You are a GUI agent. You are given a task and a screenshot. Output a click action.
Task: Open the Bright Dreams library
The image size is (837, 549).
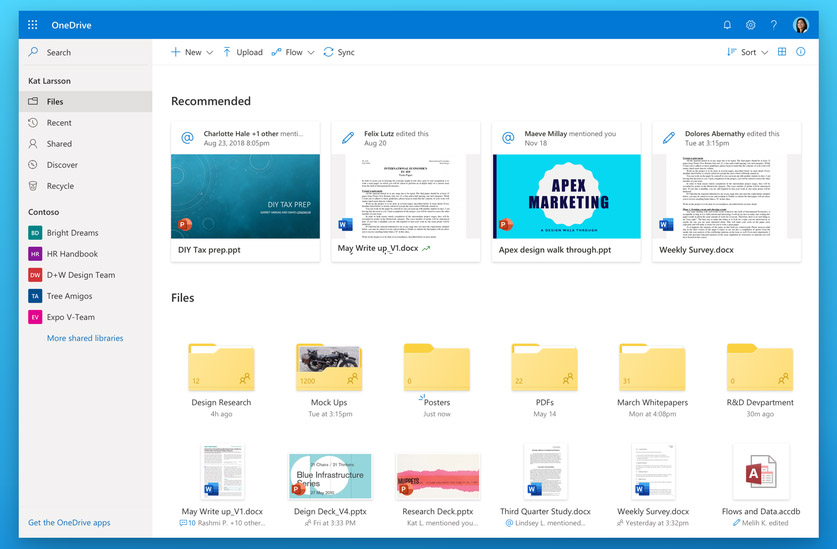point(85,233)
